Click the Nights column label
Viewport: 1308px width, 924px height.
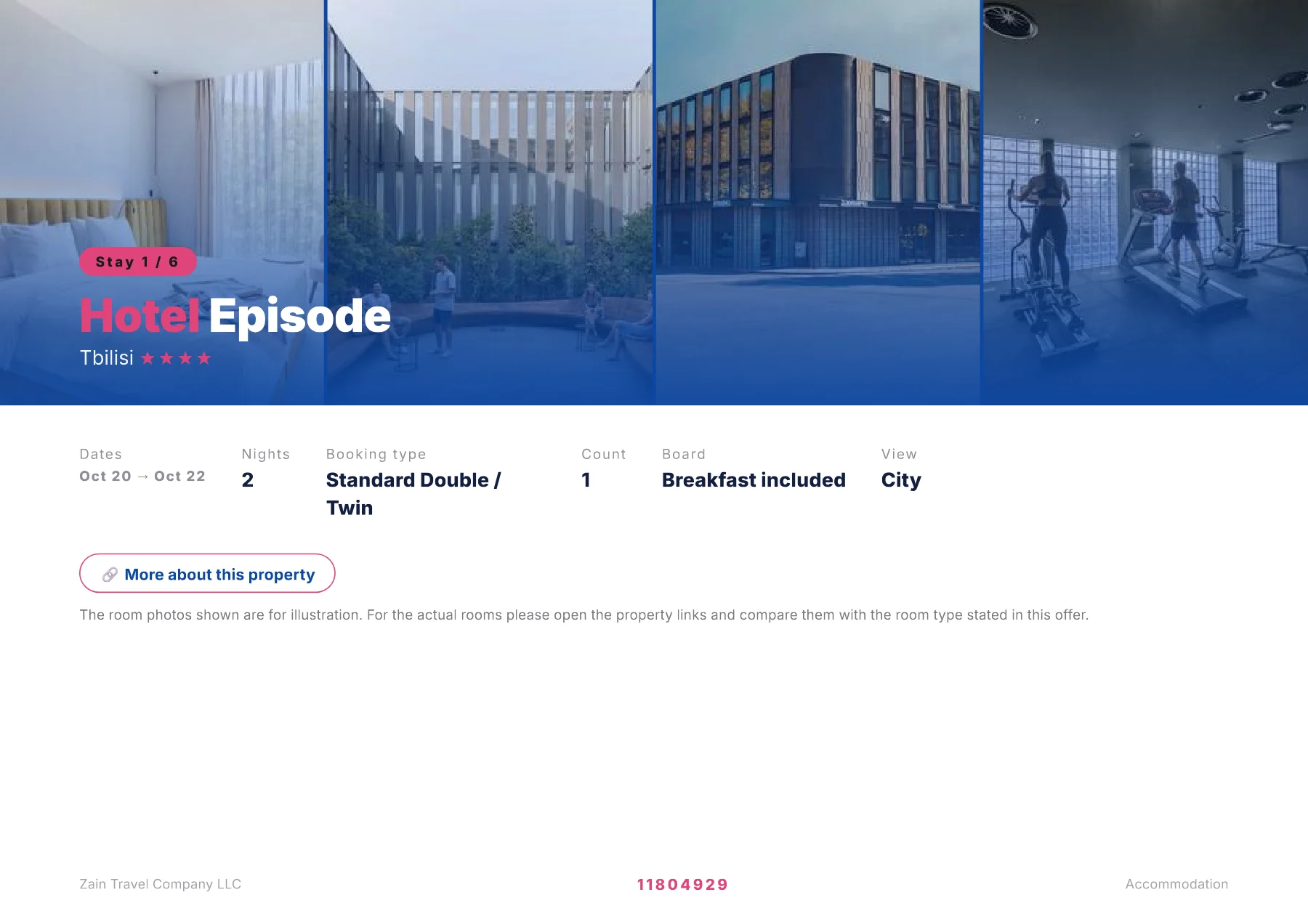266,455
